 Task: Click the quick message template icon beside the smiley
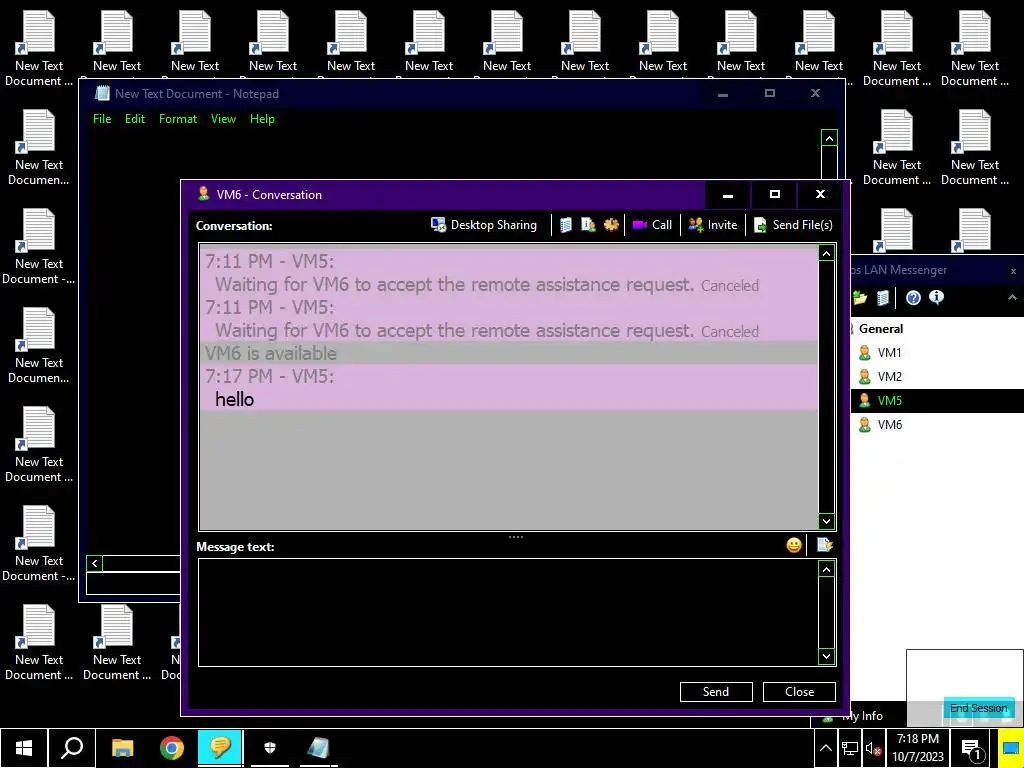pos(824,545)
